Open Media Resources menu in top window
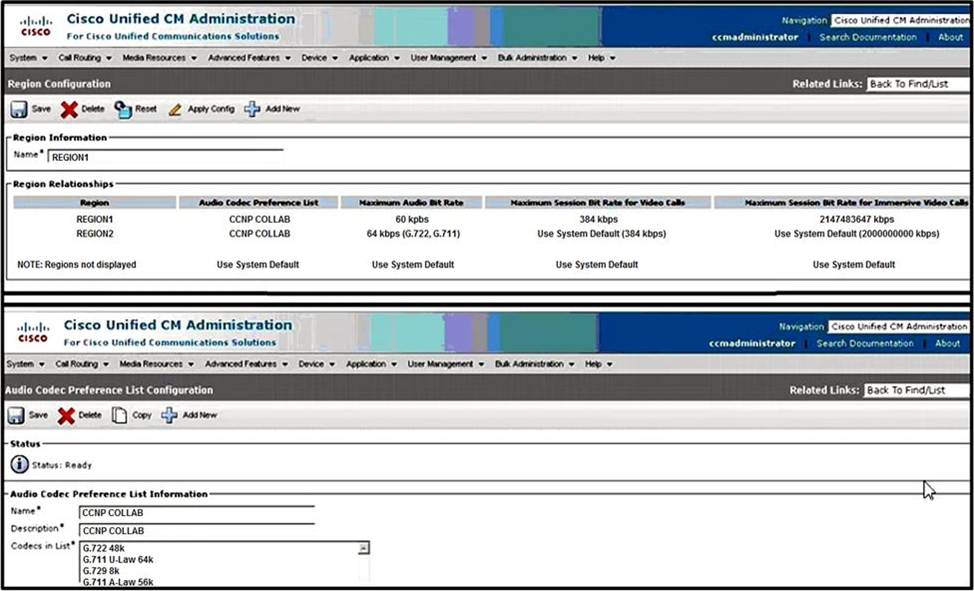974x591 pixels. [x=160, y=58]
